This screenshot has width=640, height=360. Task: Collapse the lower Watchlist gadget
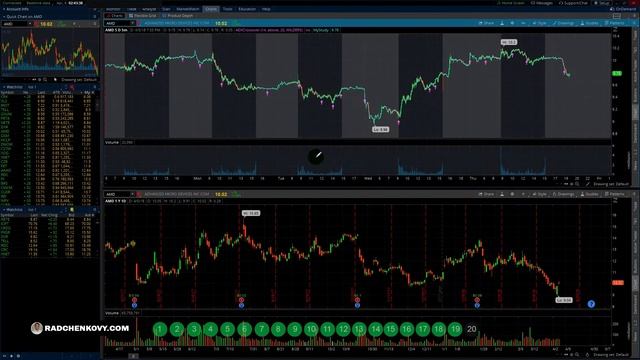(4, 210)
